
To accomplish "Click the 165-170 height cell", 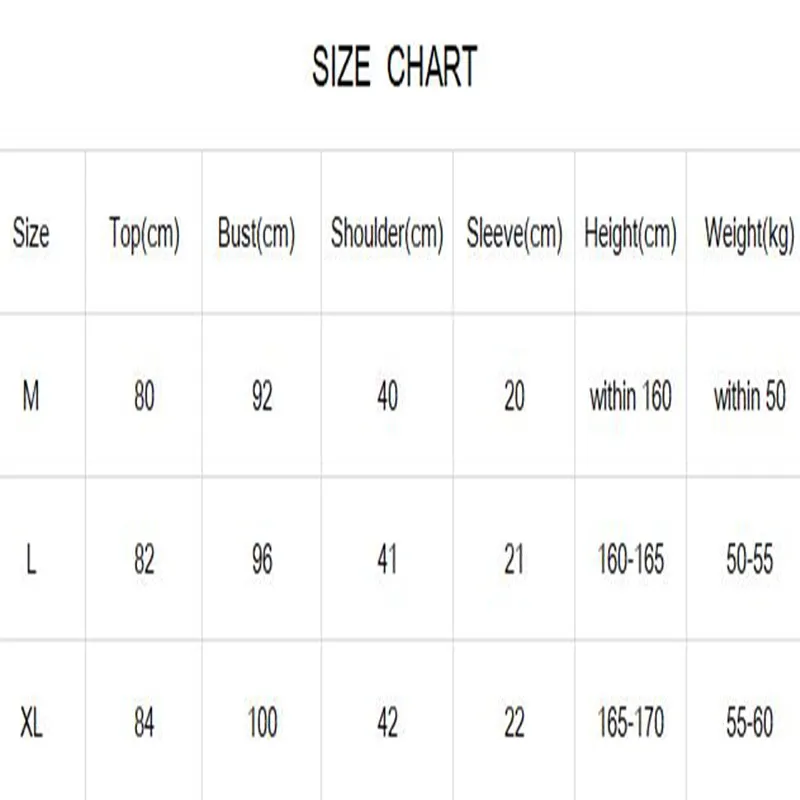I will [630, 723].
